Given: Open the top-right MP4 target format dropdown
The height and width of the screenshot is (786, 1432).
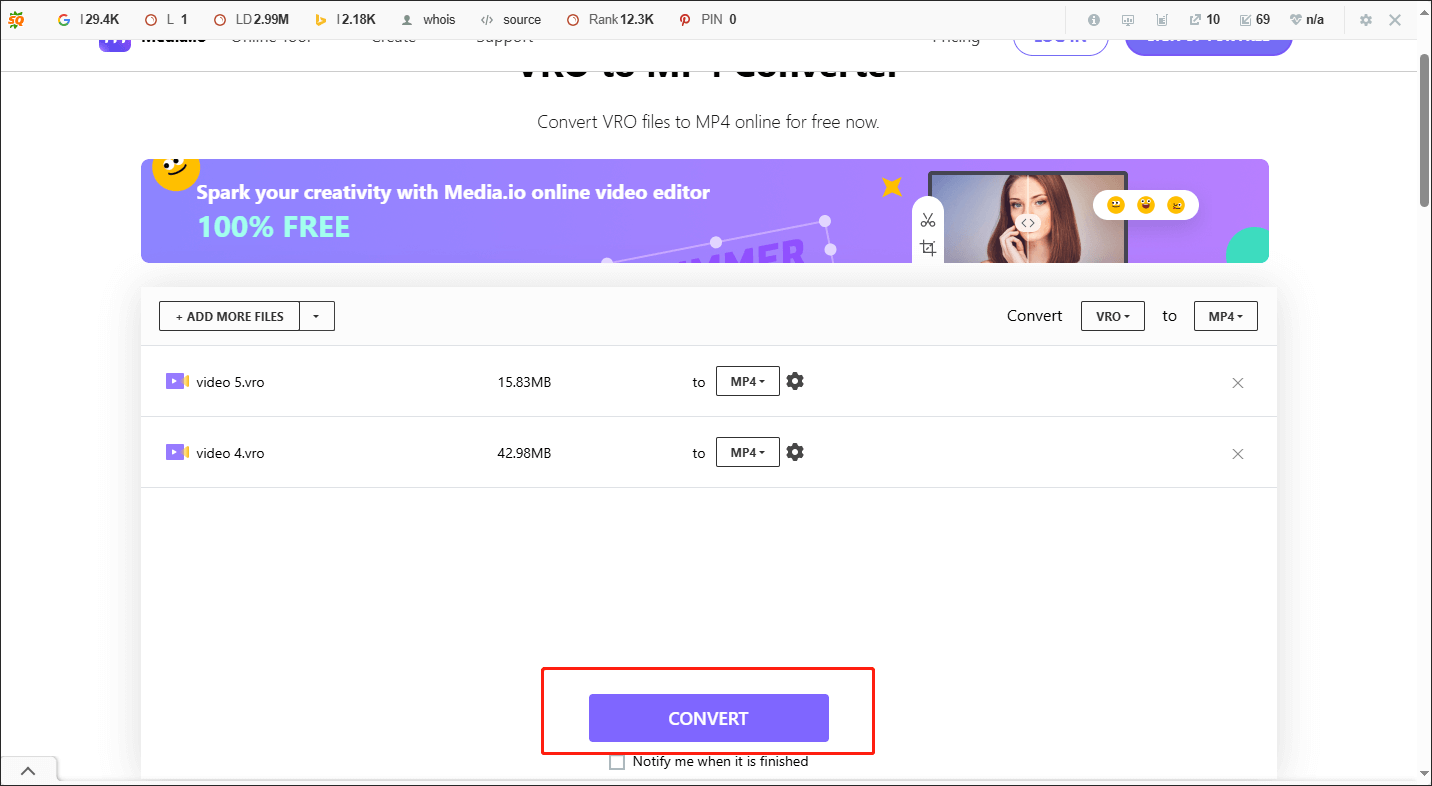Looking at the screenshot, I should 1226,316.
